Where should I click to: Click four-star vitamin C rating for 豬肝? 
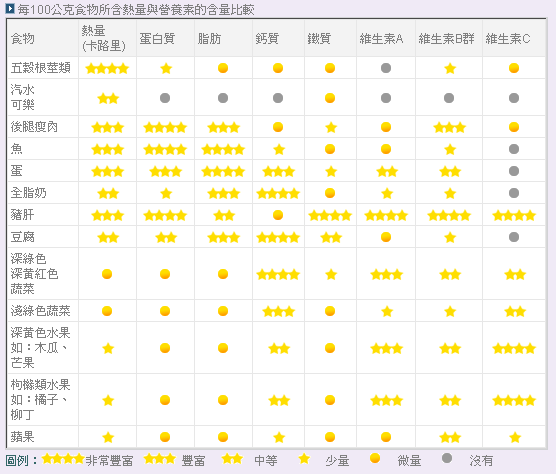point(514,216)
